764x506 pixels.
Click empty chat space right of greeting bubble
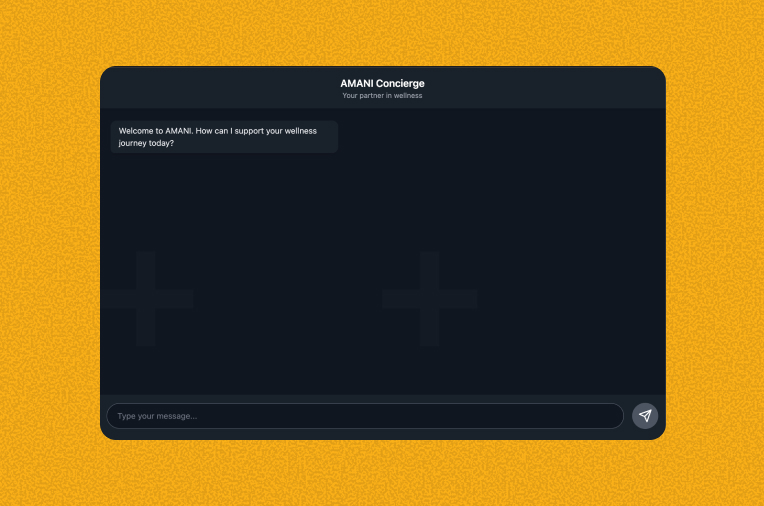click(x=500, y=137)
